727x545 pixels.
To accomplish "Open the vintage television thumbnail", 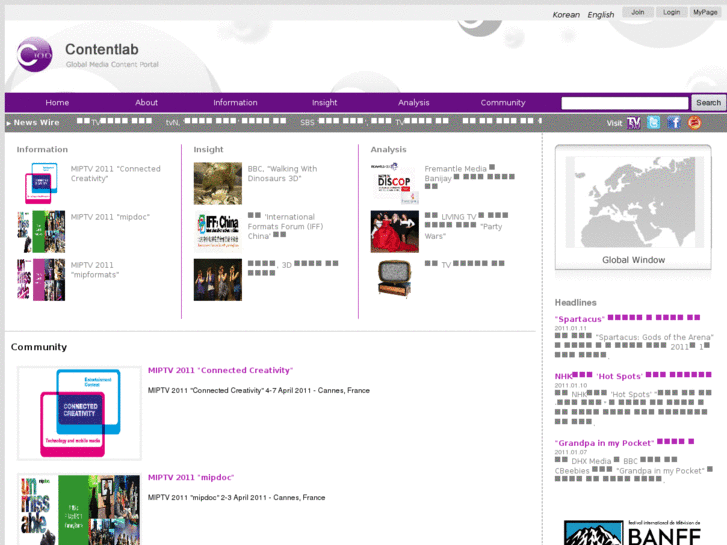I will (x=395, y=278).
